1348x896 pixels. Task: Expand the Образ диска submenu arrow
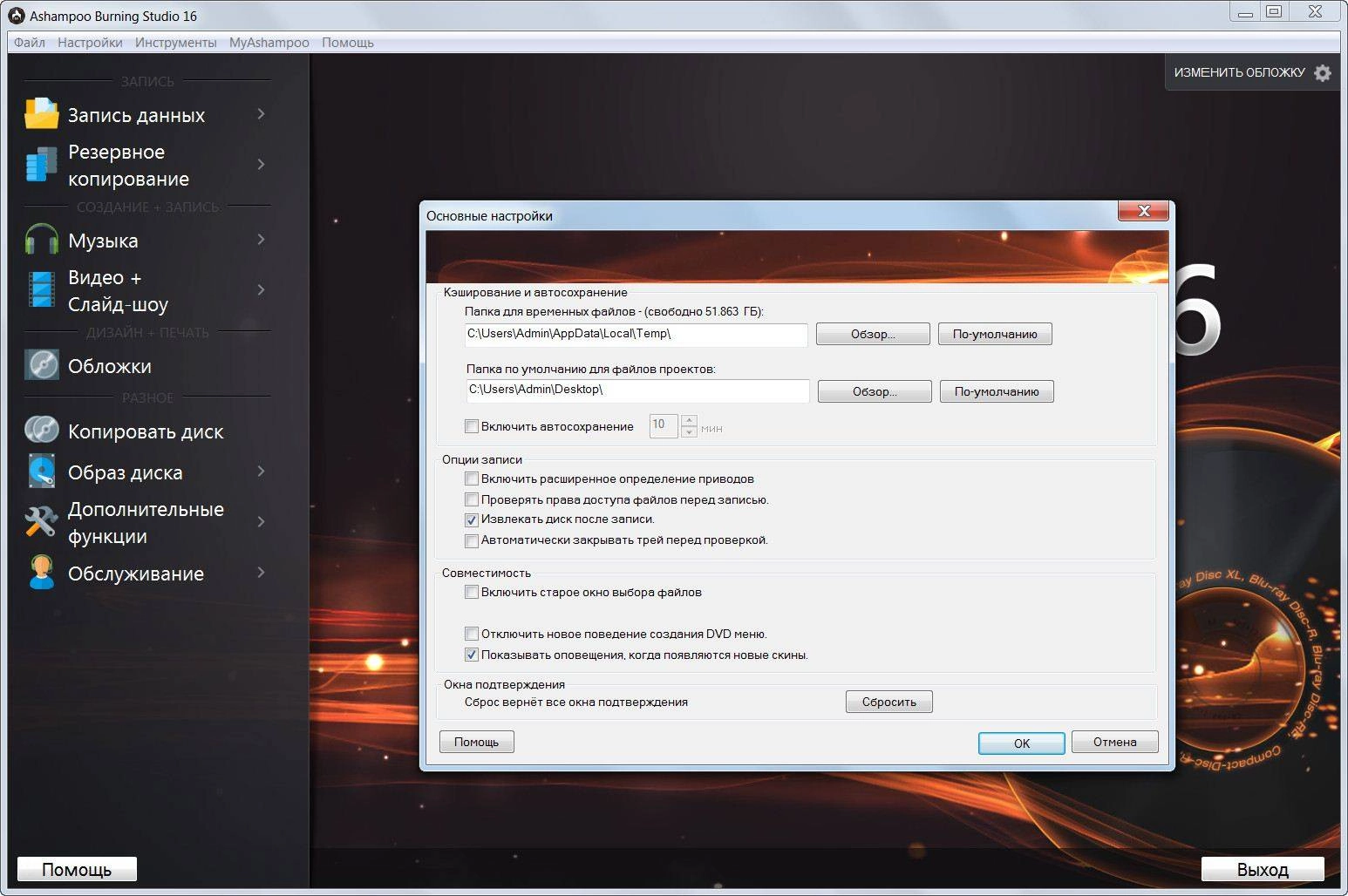click(261, 471)
